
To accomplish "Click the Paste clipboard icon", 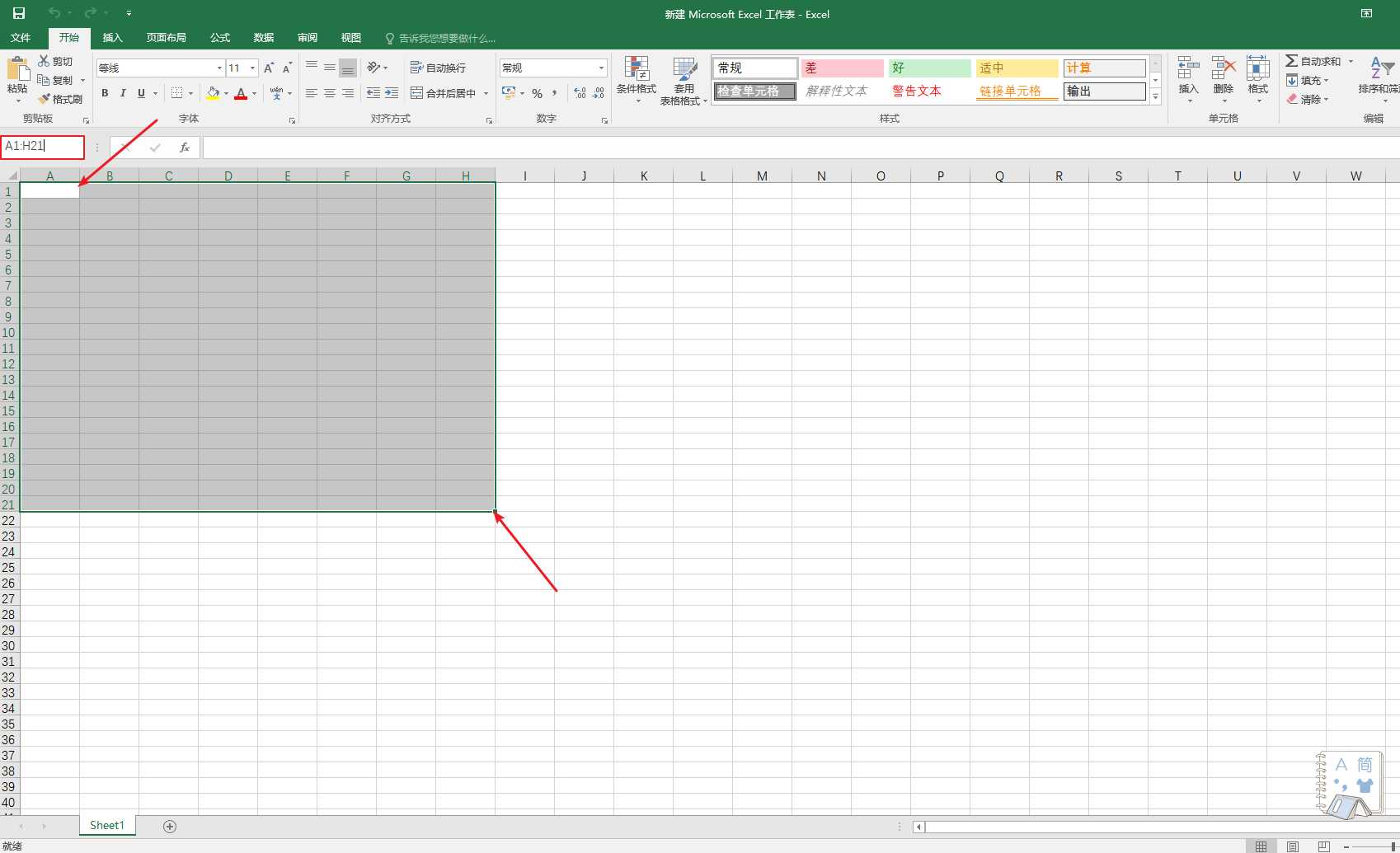I will pyautogui.click(x=17, y=69).
